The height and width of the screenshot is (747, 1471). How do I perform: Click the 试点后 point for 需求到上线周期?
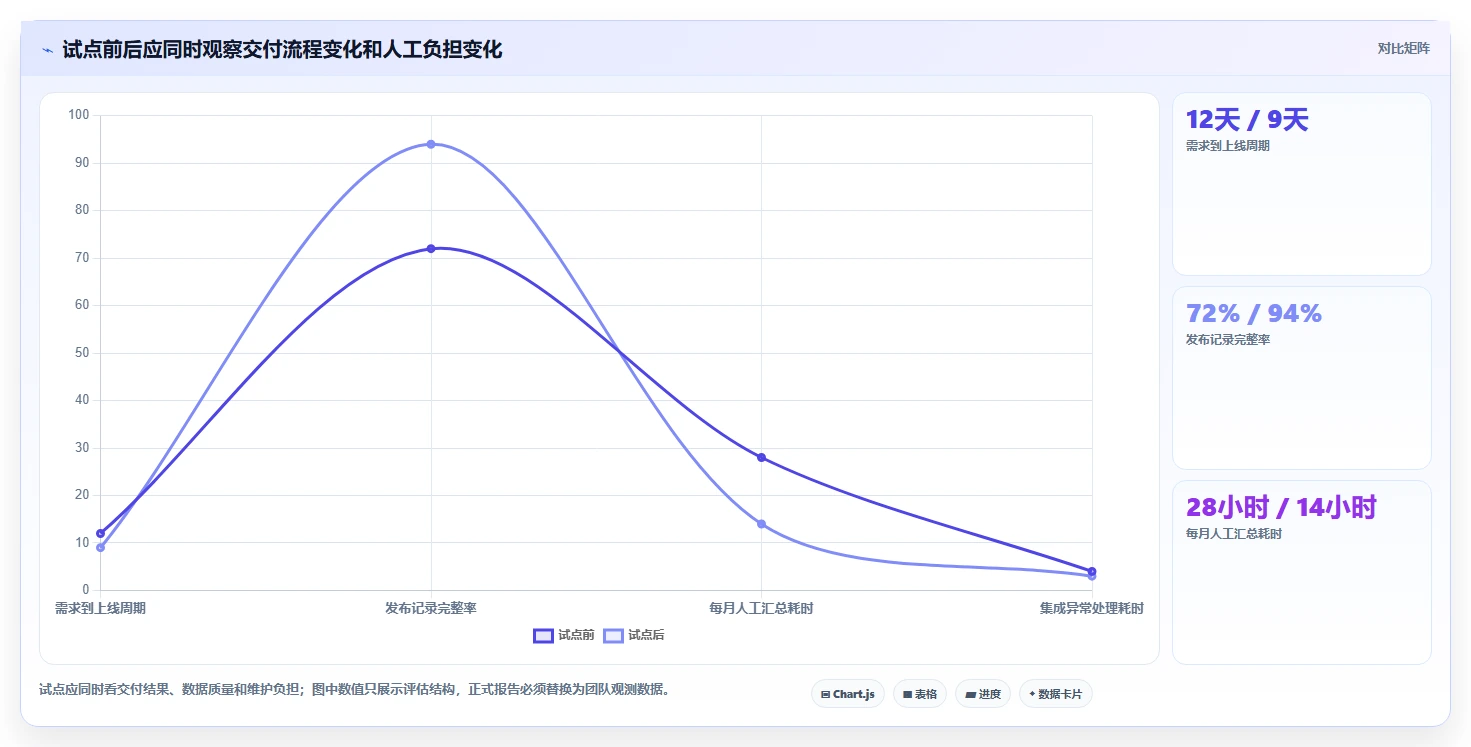point(100,547)
